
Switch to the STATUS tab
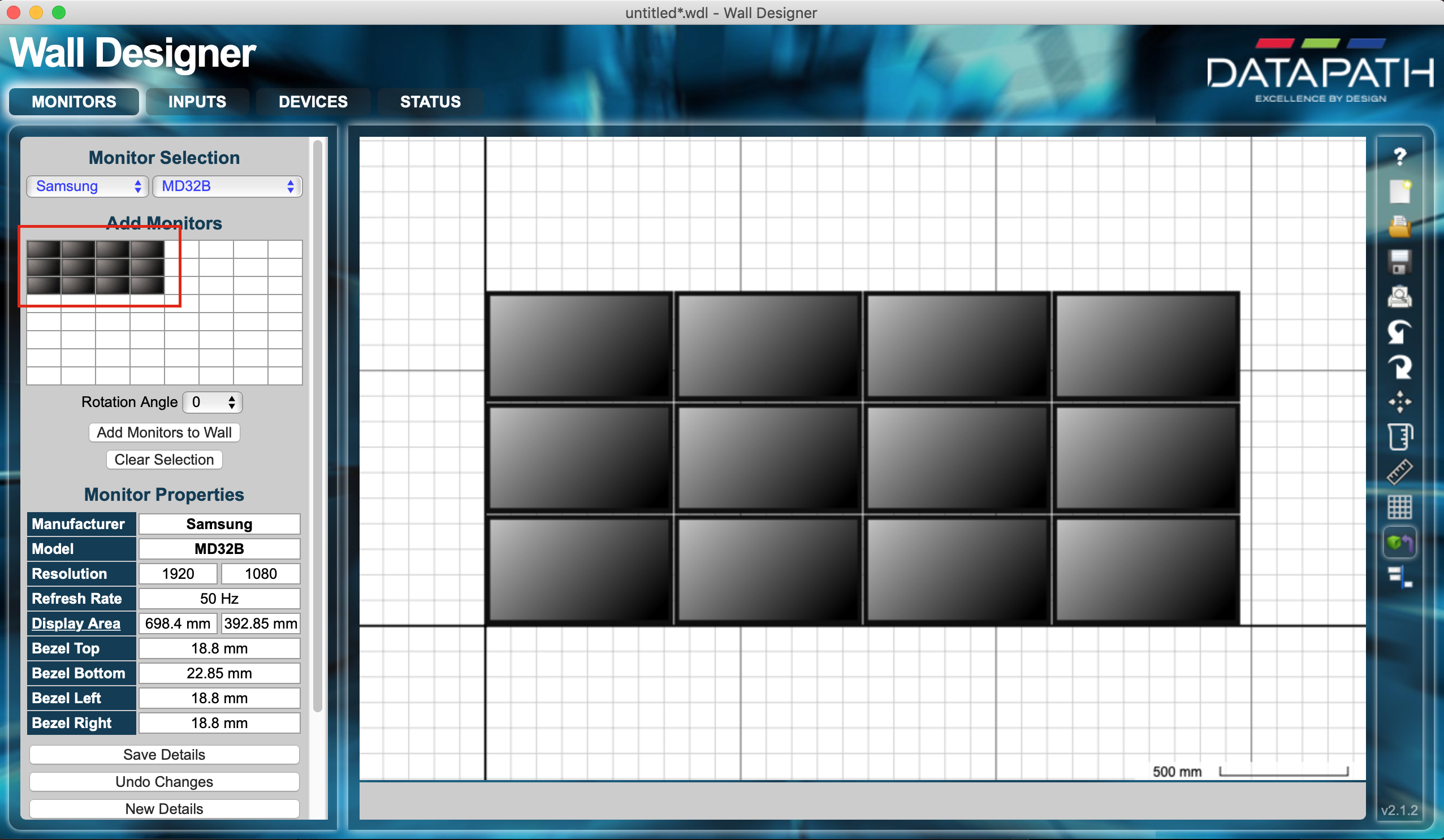(430, 100)
